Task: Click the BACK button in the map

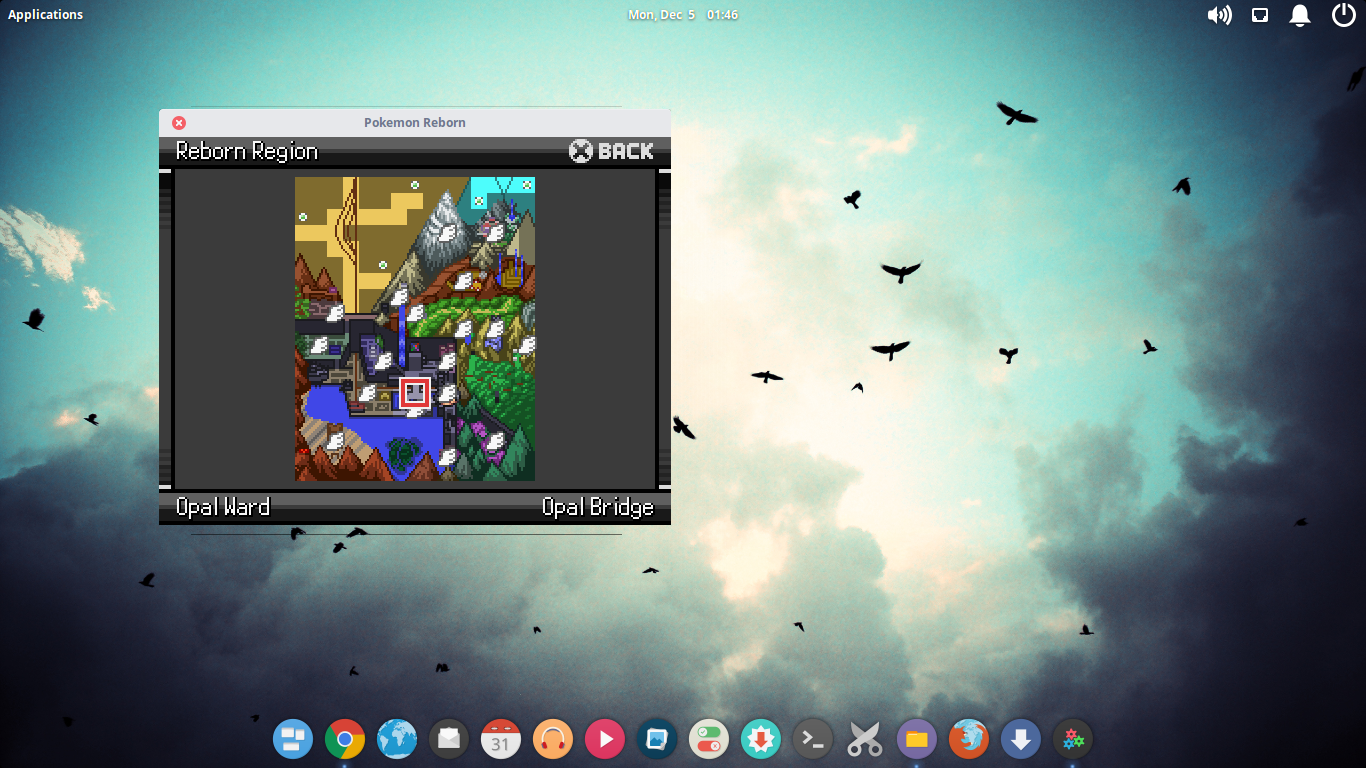Action: click(611, 151)
